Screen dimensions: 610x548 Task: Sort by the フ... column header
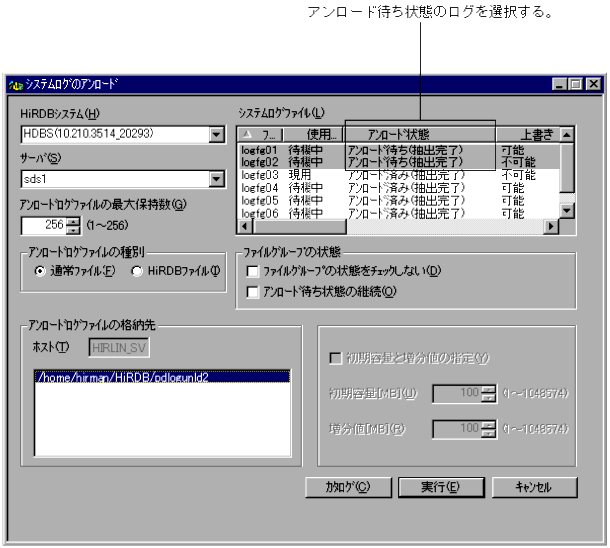click(260, 135)
